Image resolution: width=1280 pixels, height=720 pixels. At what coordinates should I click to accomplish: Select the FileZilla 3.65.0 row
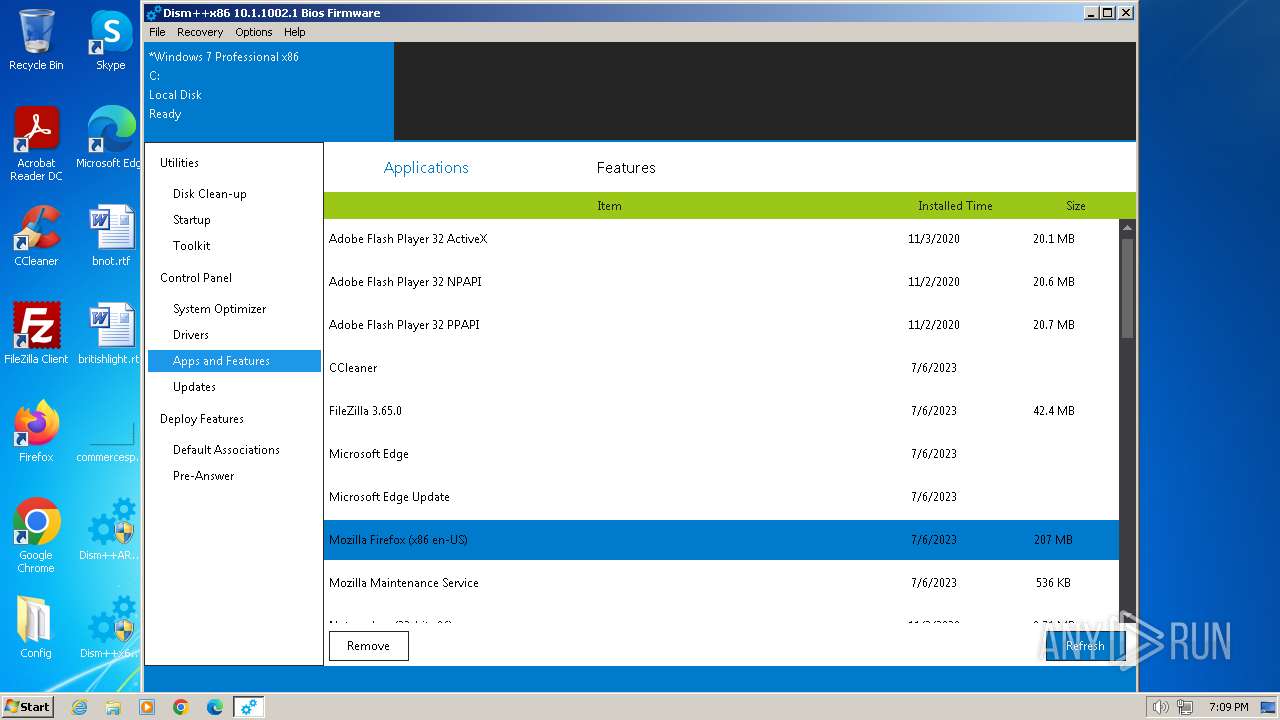721,411
